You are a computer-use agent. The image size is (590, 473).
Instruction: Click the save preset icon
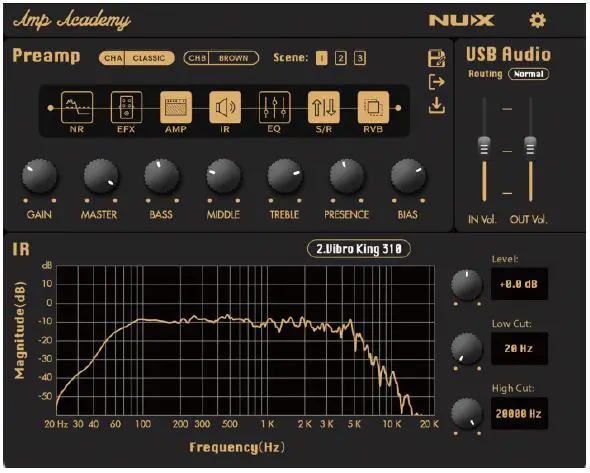[437, 58]
